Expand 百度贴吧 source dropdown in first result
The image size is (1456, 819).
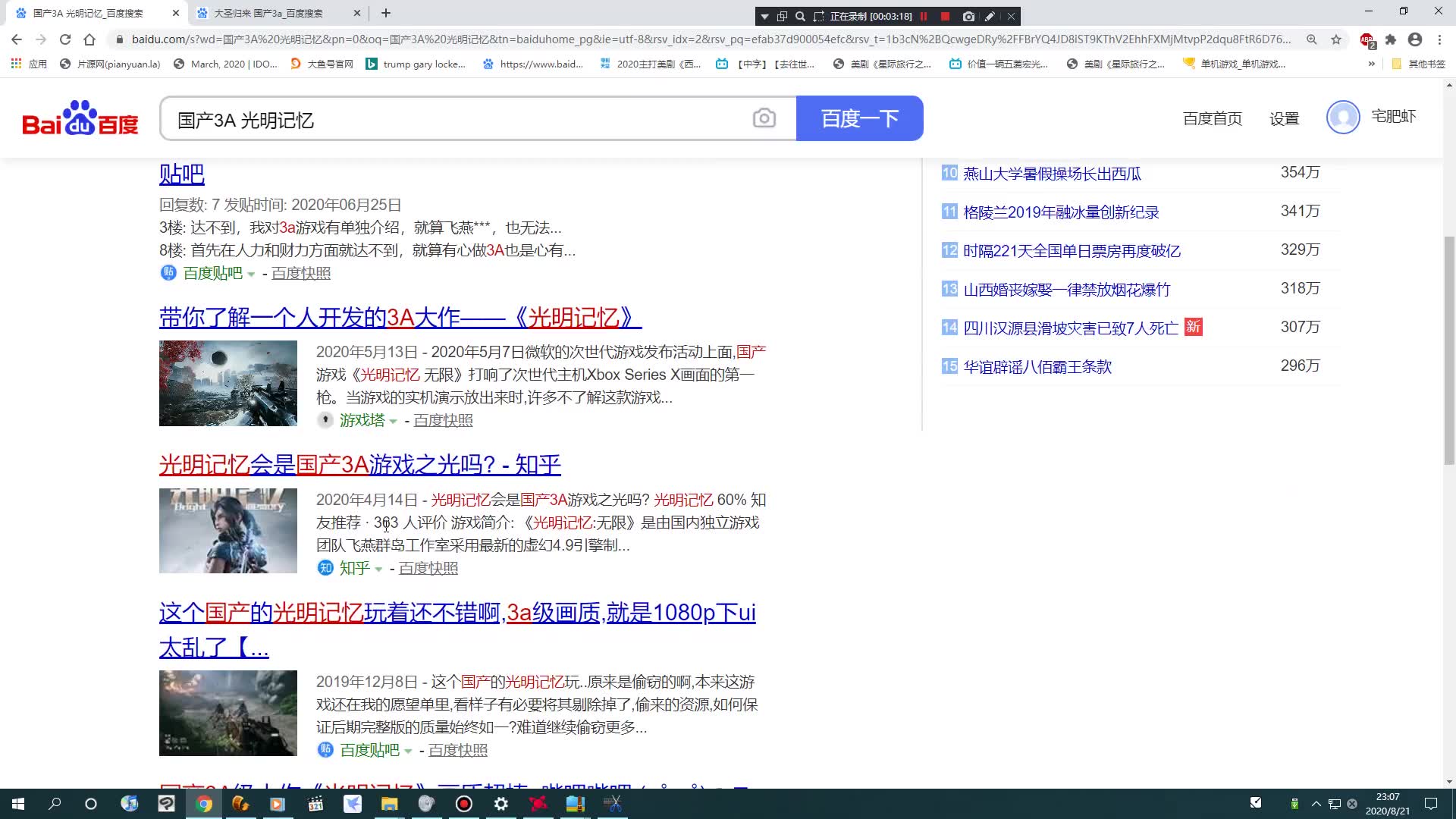pyautogui.click(x=251, y=274)
